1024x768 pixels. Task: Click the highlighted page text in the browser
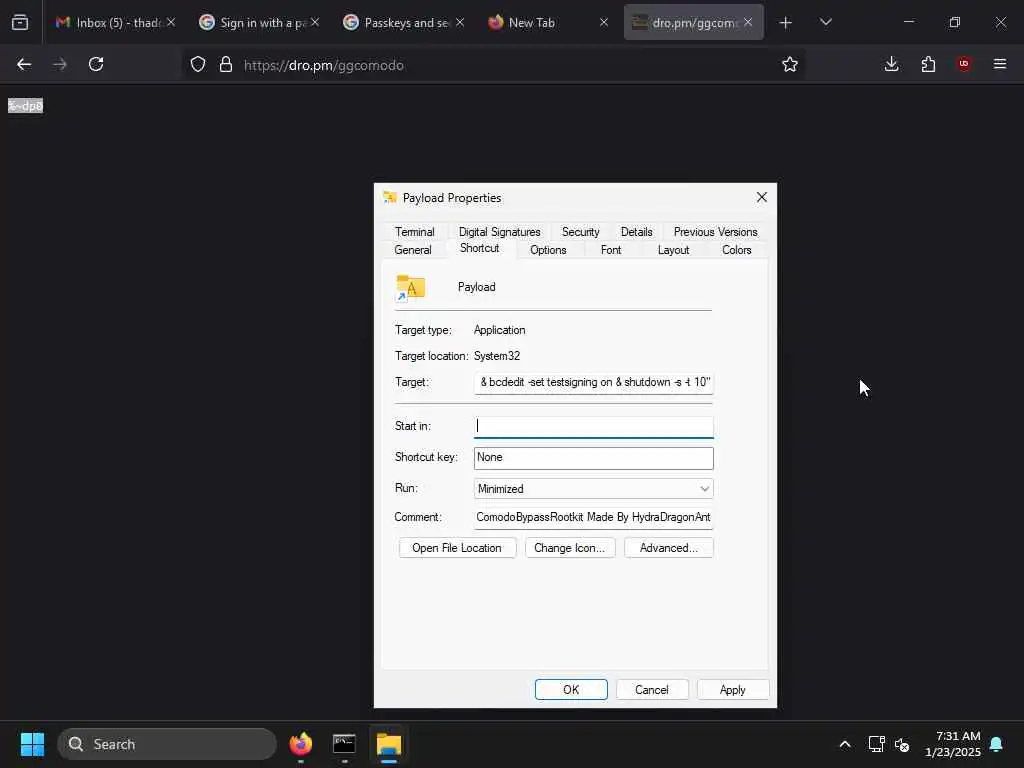click(x=25, y=106)
